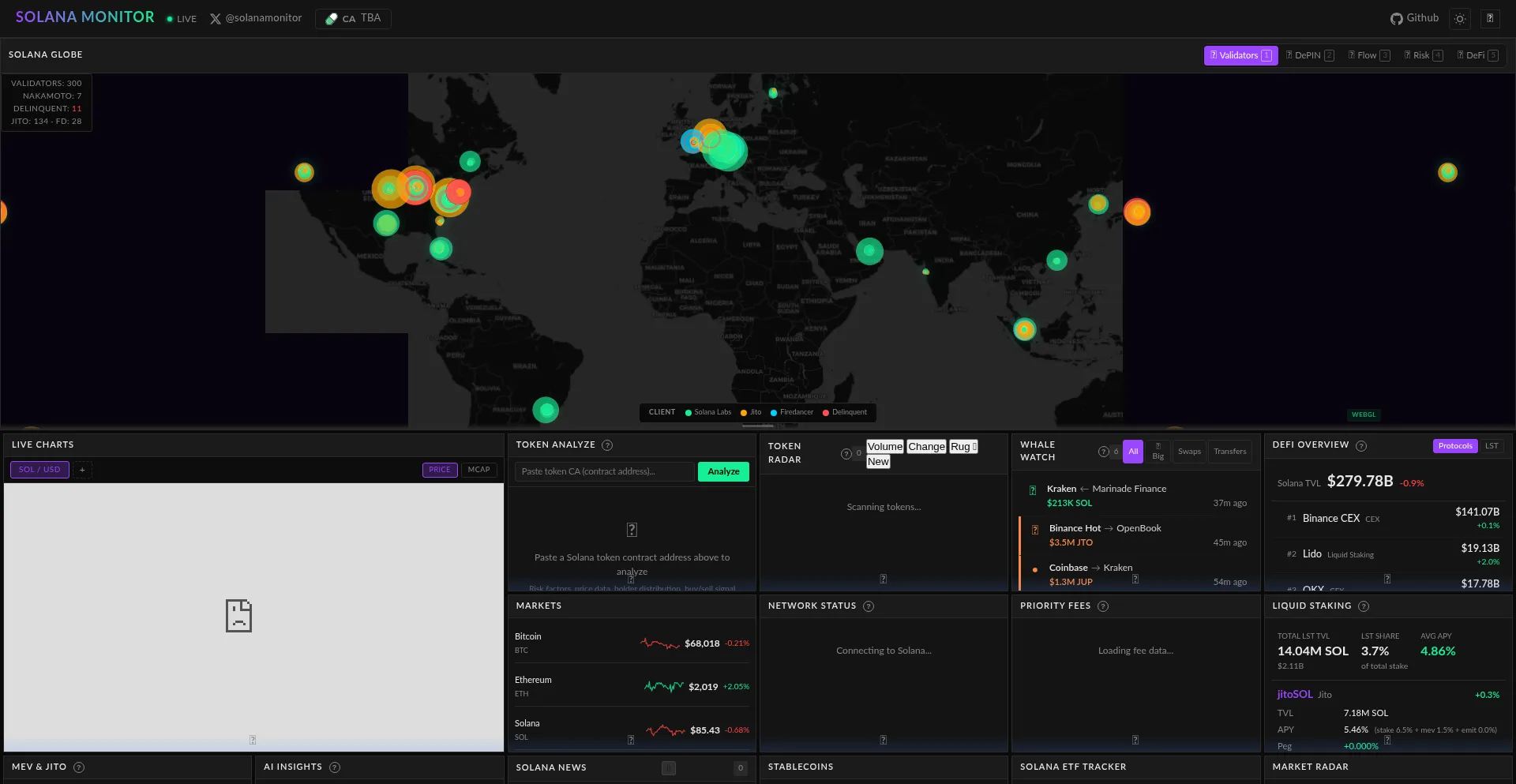Open the DeFi Overview help icon

pyautogui.click(x=1361, y=446)
